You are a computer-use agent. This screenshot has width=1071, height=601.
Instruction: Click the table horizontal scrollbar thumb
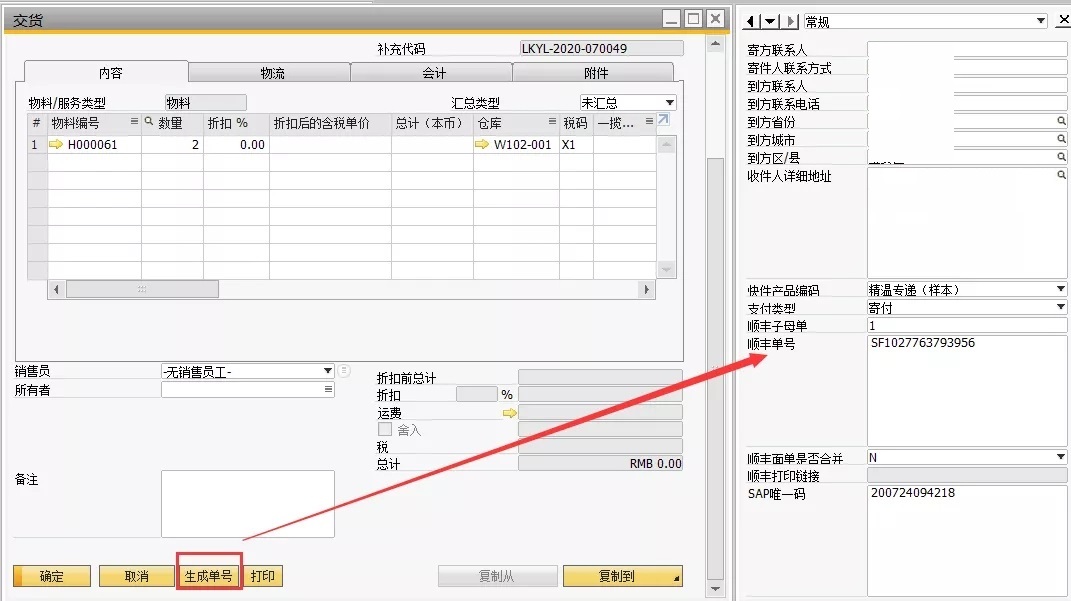[142, 290]
